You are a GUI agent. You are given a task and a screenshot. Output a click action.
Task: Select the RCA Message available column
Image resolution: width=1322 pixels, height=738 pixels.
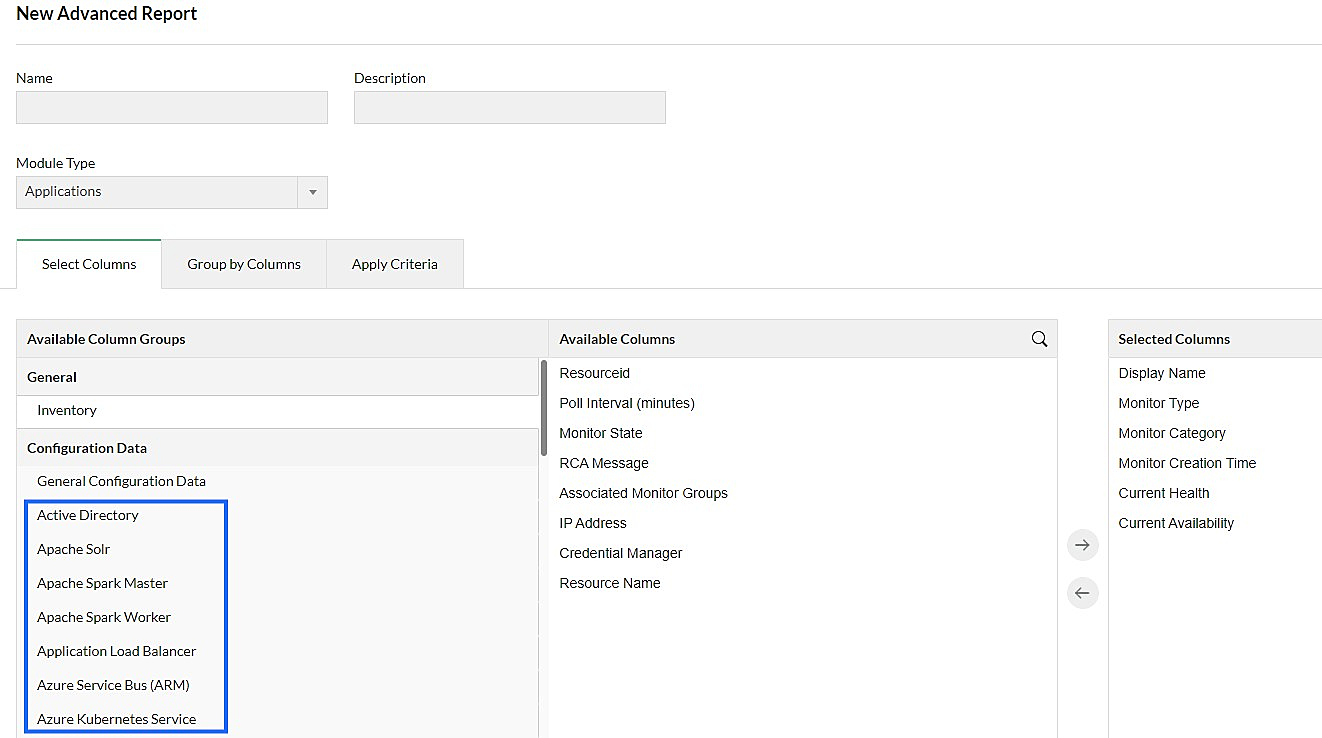coord(604,463)
